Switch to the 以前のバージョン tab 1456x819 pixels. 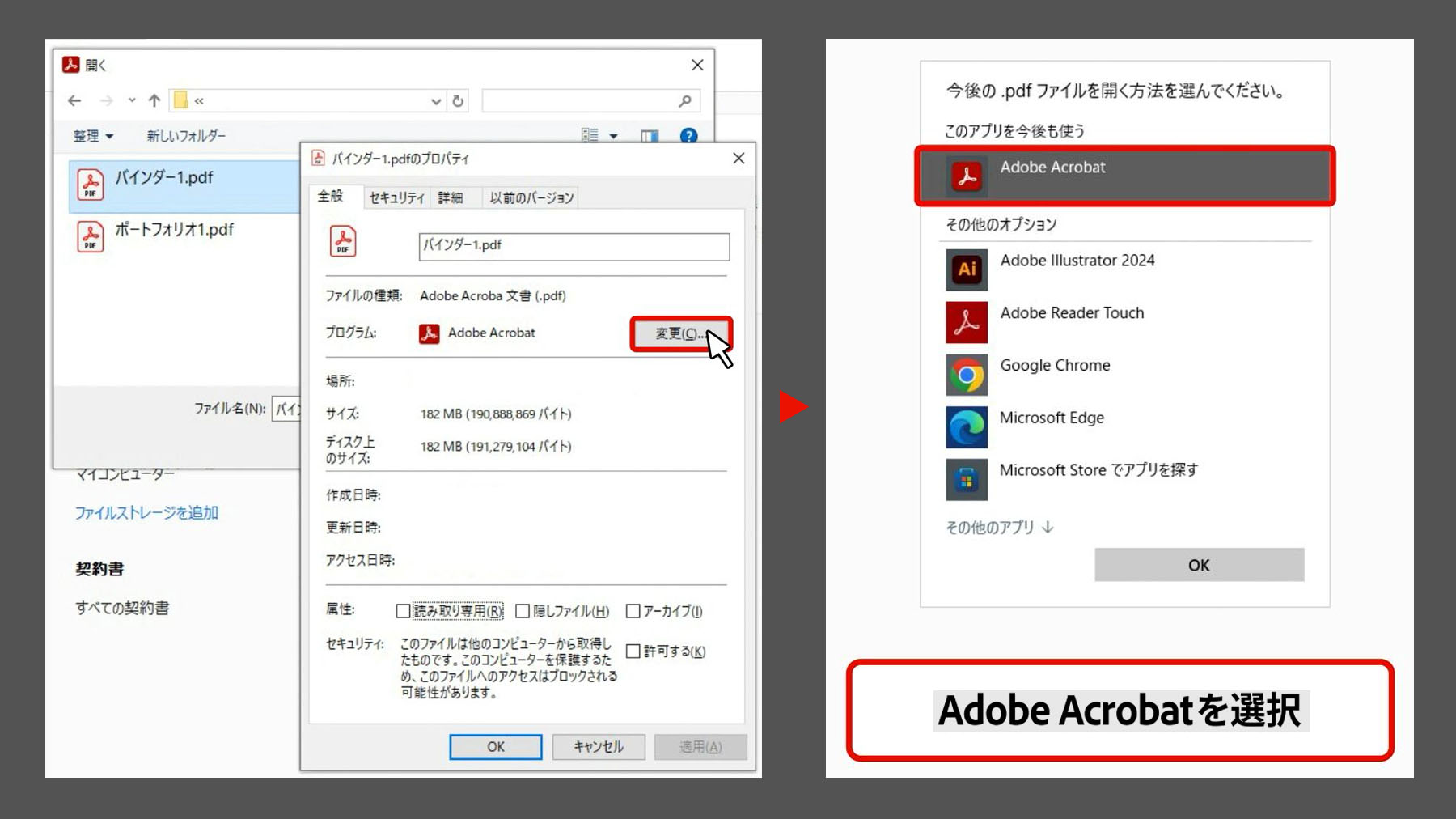click(x=531, y=198)
